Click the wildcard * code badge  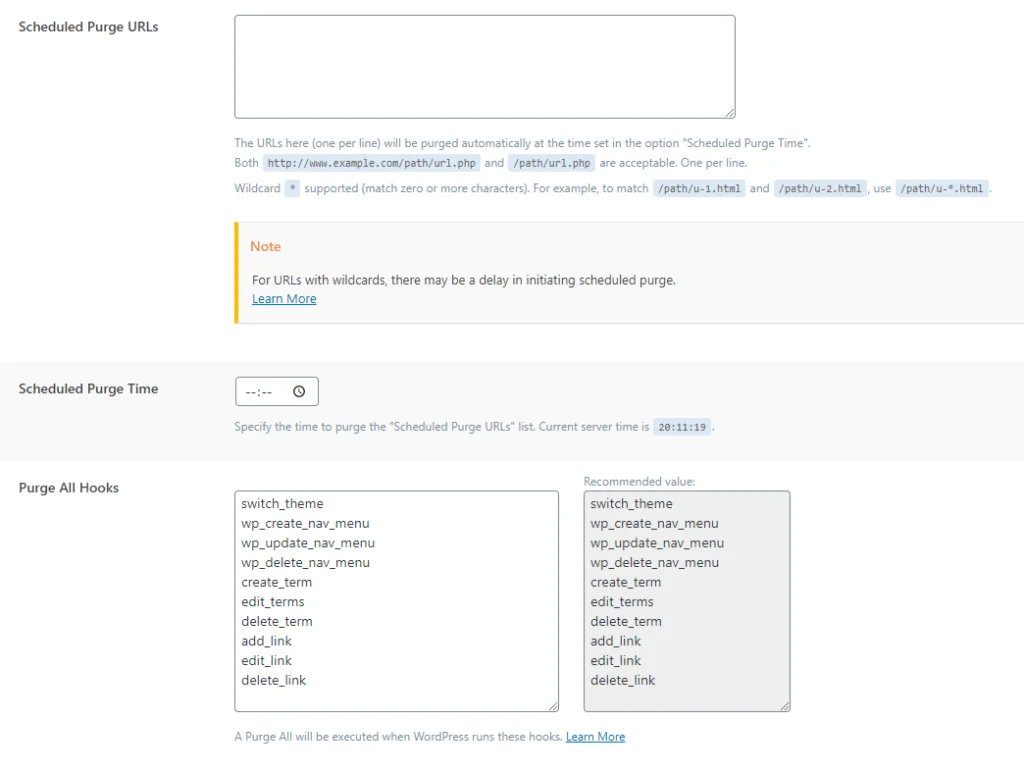click(292, 188)
